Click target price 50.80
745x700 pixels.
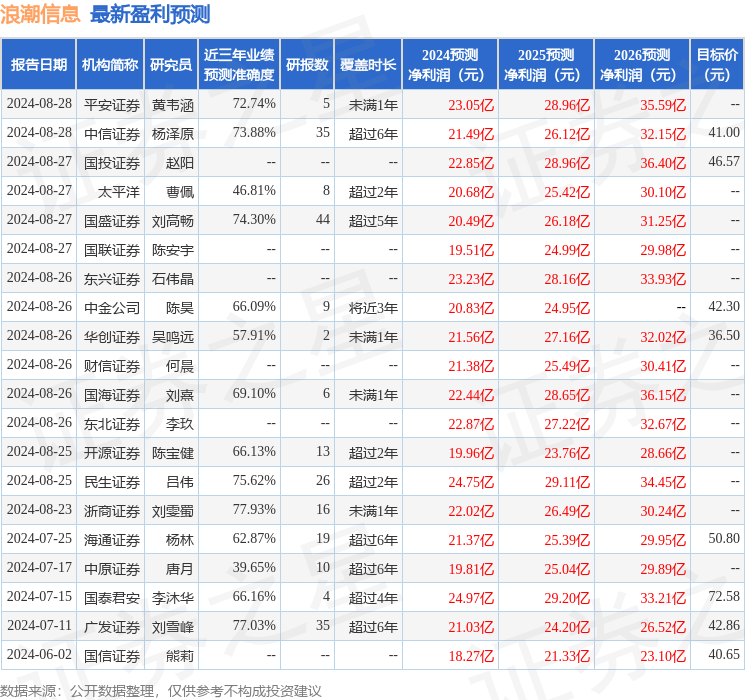[x=724, y=538]
